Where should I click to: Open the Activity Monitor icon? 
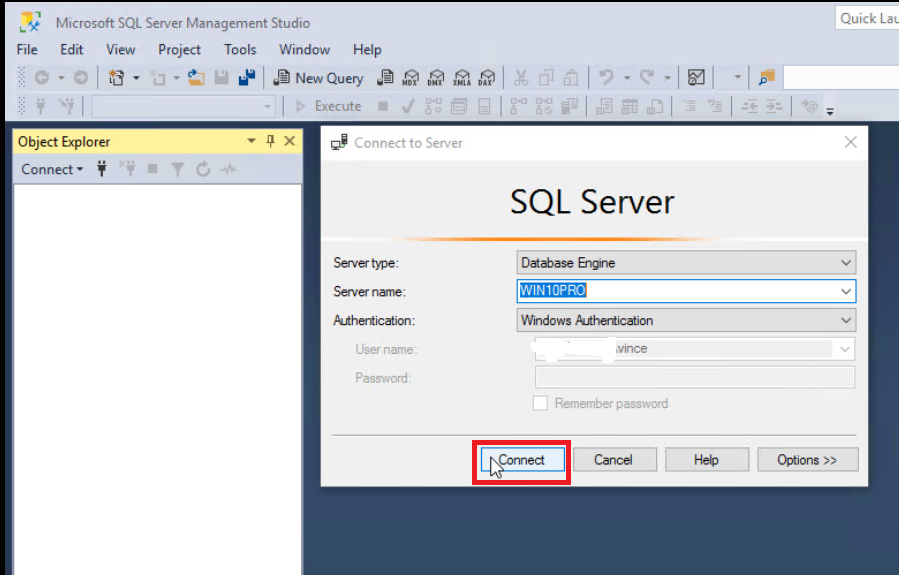point(696,77)
